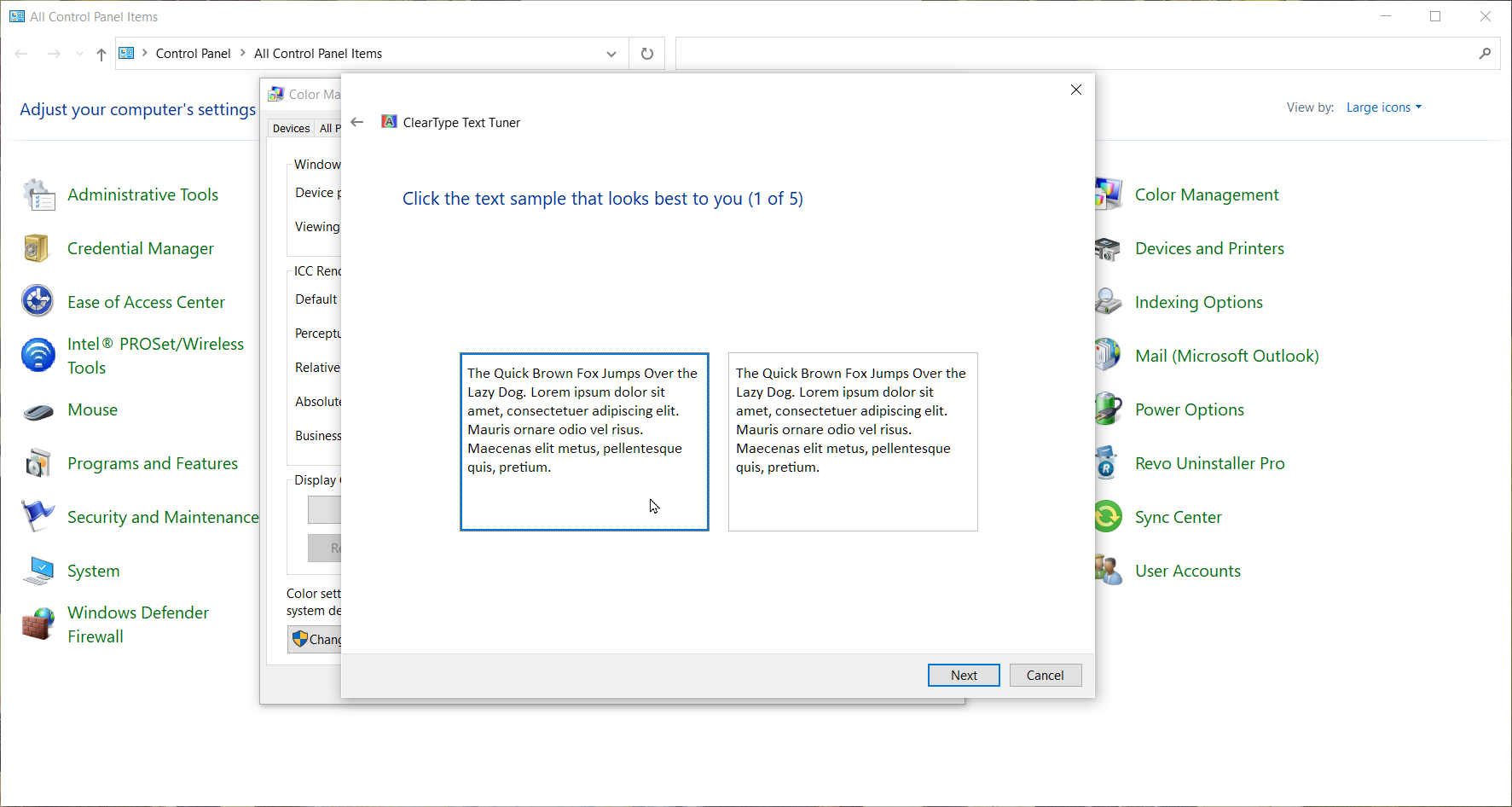Open the System icon
This screenshot has height=807, width=1512.
38,572
